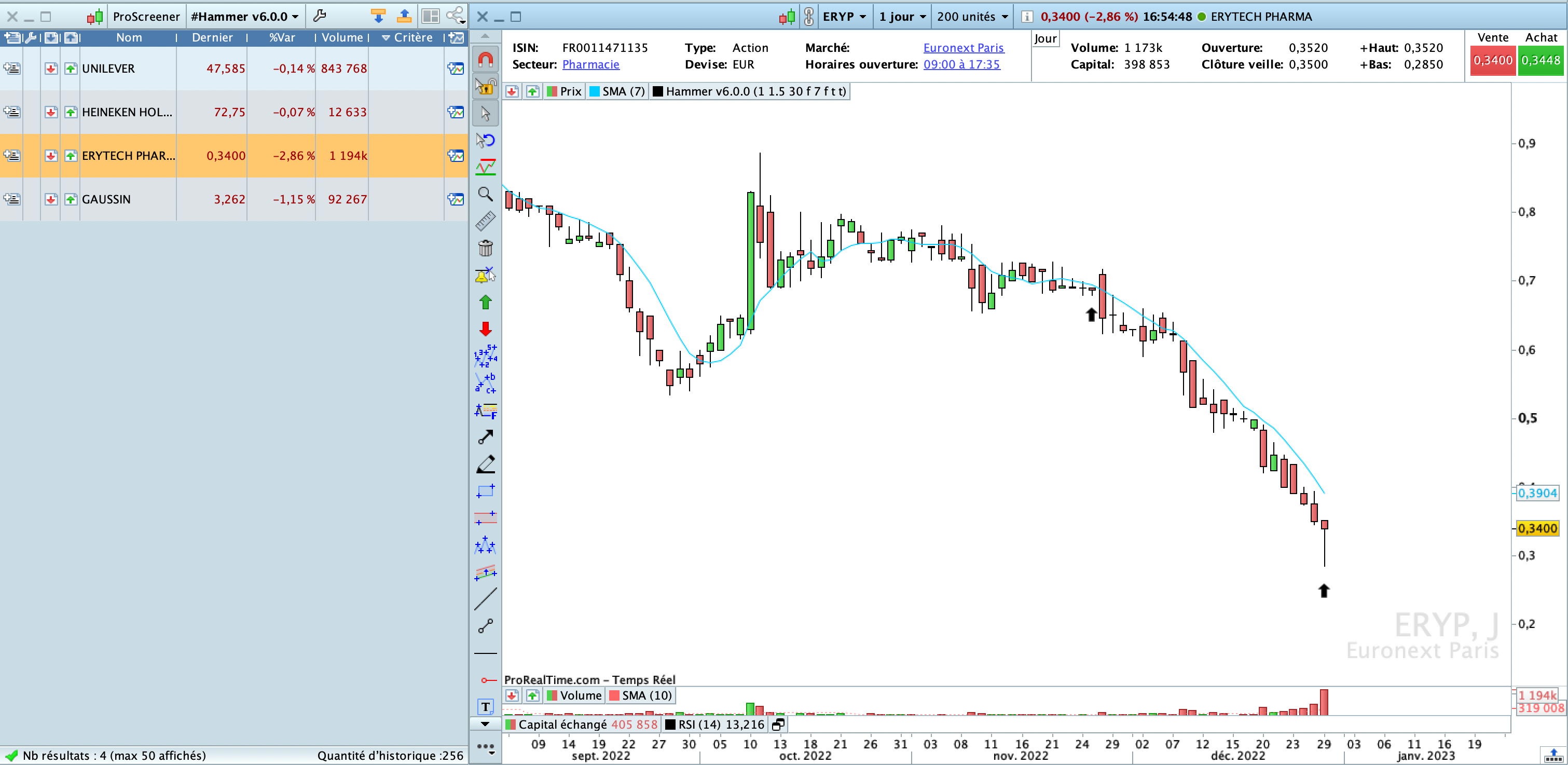
Task: Open the zoom magnifier tool
Action: (485, 194)
